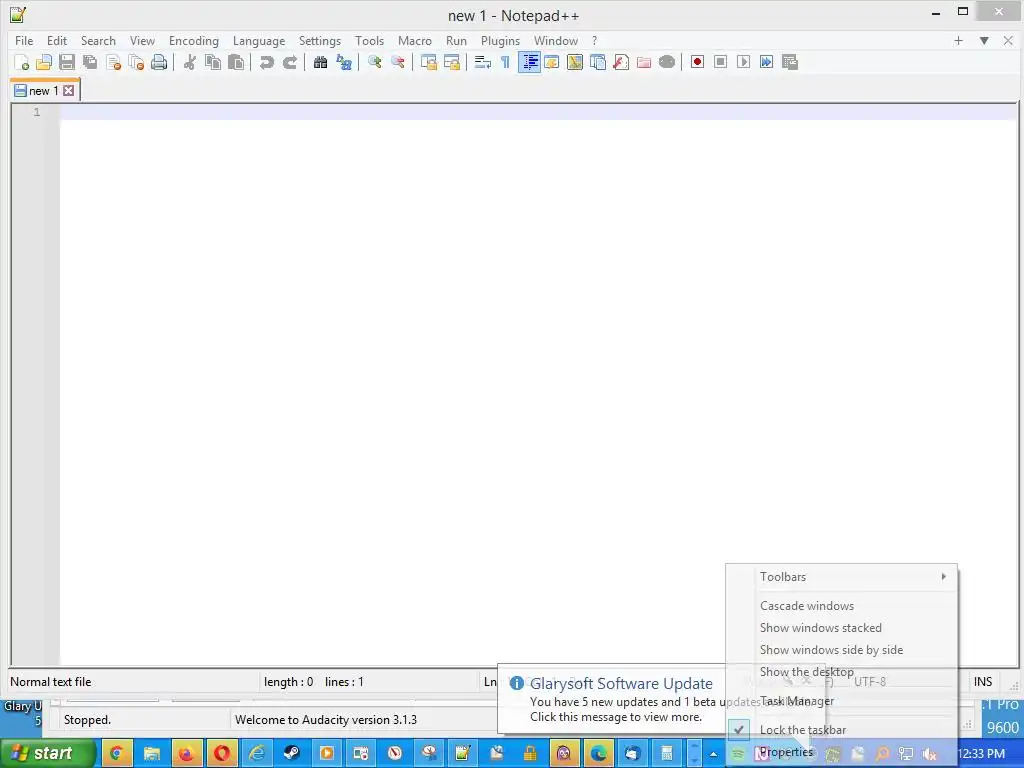Open Task Manager from context menu
The width and height of the screenshot is (1024, 768).
842,701
